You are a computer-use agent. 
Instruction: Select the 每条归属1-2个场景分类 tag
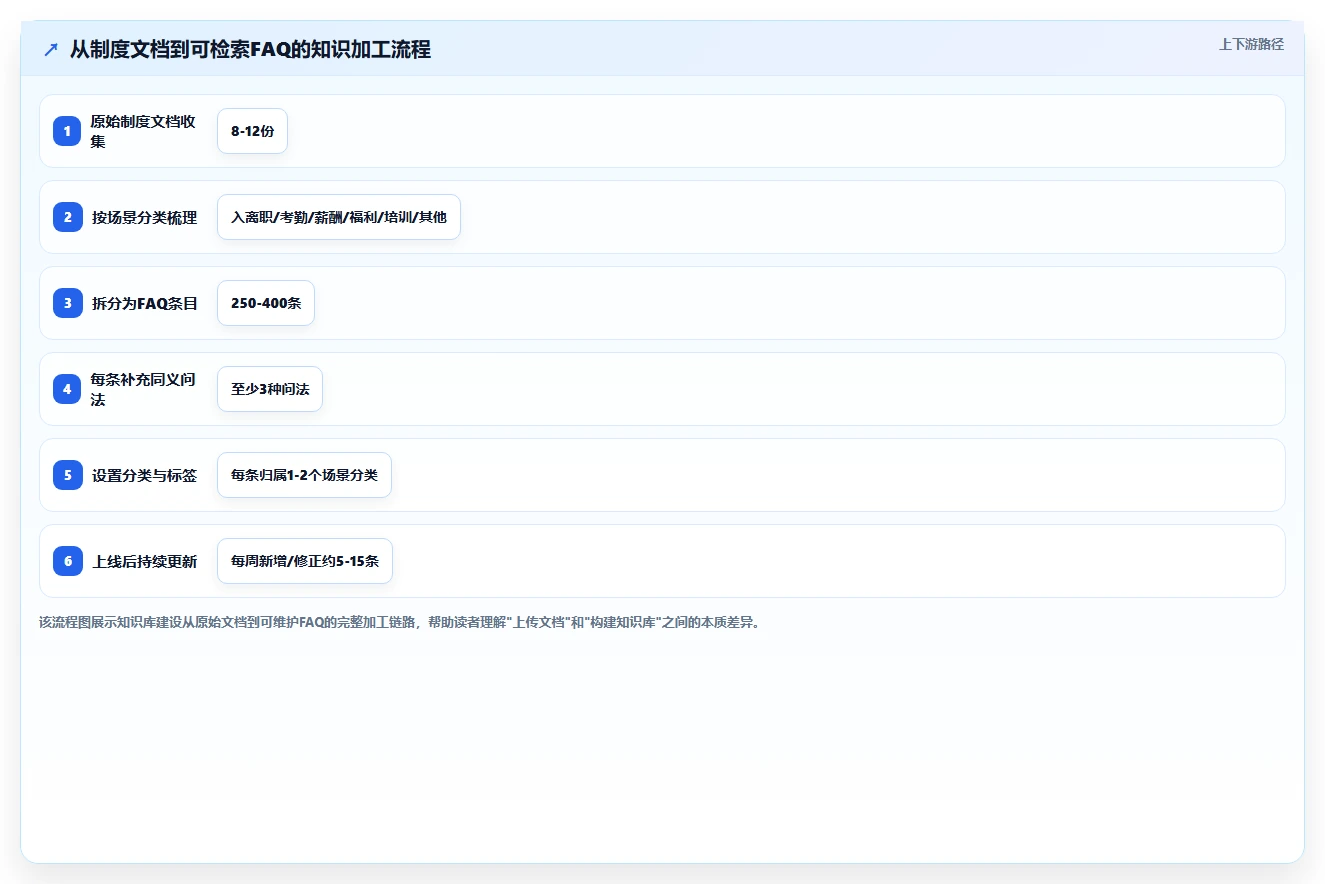point(304,475)
